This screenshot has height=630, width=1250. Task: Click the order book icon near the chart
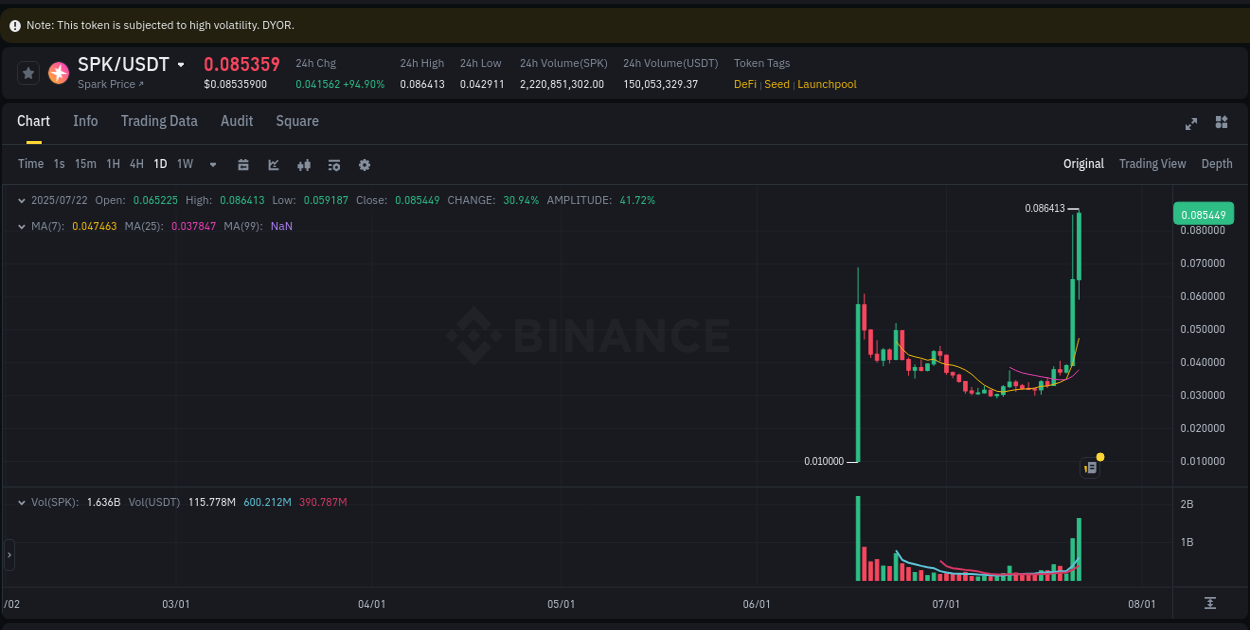coord(1090,467)
